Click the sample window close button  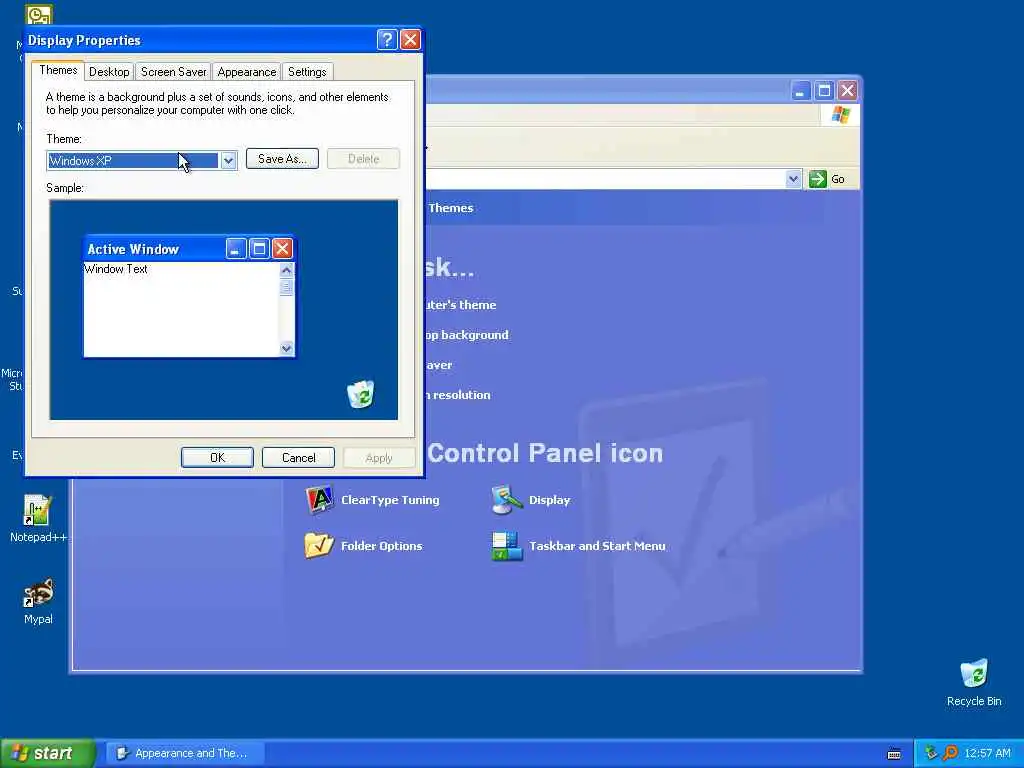tap(282, 248)
